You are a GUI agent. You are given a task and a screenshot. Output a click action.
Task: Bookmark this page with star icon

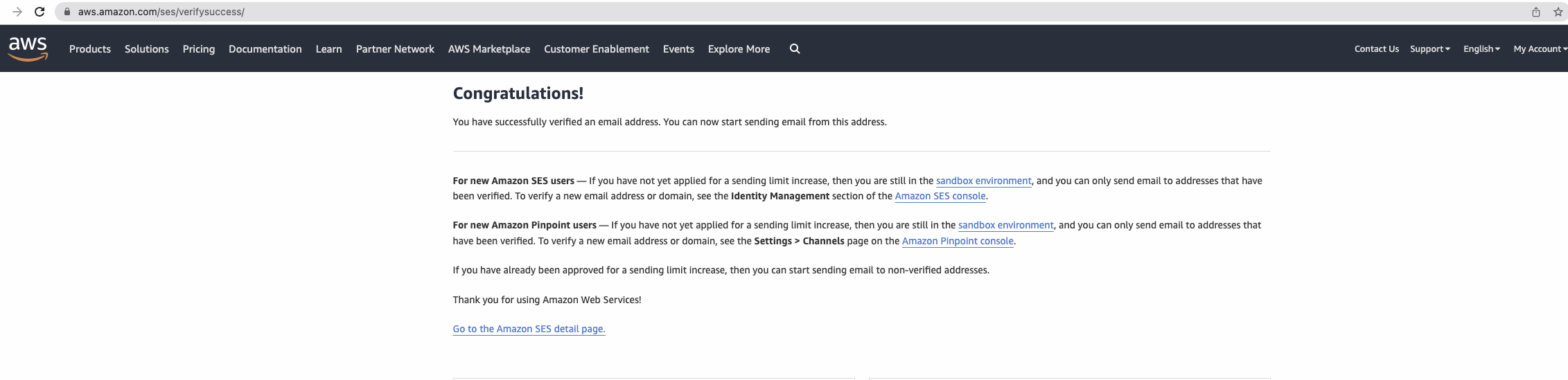pyautogui.click(x=1558, y=12)
